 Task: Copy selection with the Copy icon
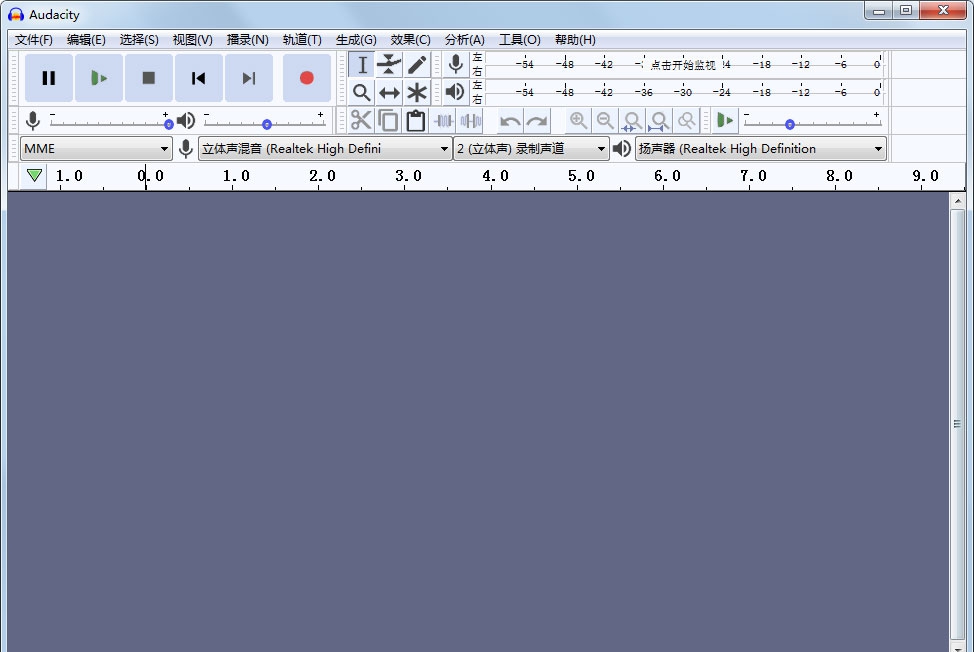point(388,120)
